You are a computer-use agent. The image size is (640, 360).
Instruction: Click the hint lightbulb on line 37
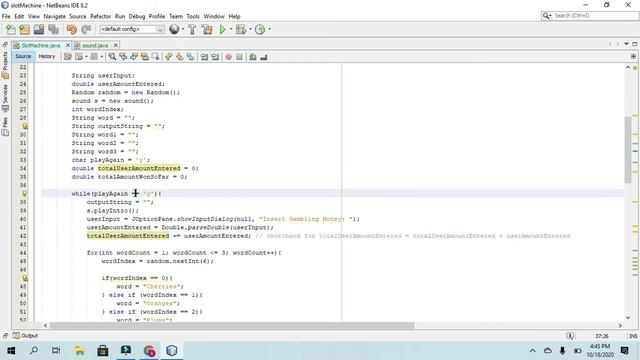coord(24,193)
